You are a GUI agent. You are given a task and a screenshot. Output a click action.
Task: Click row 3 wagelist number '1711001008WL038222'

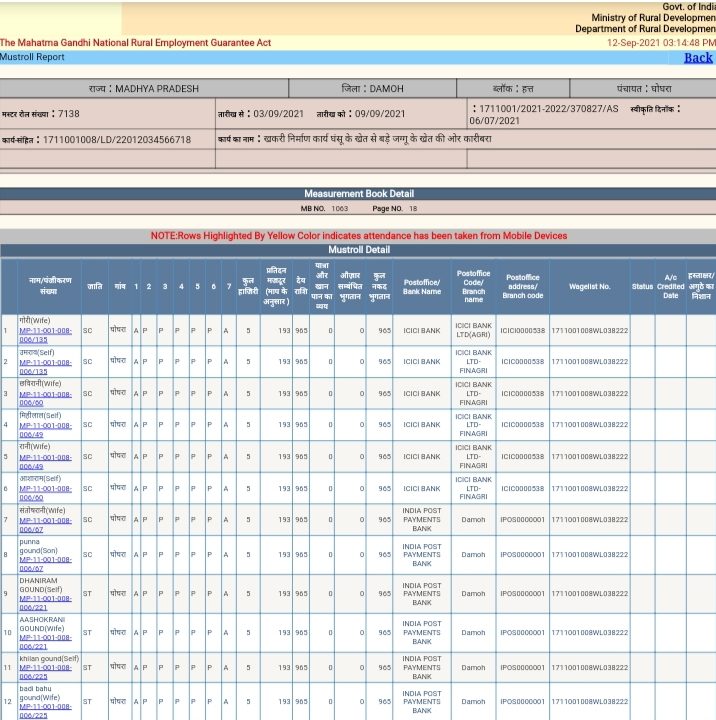(589, 394)
